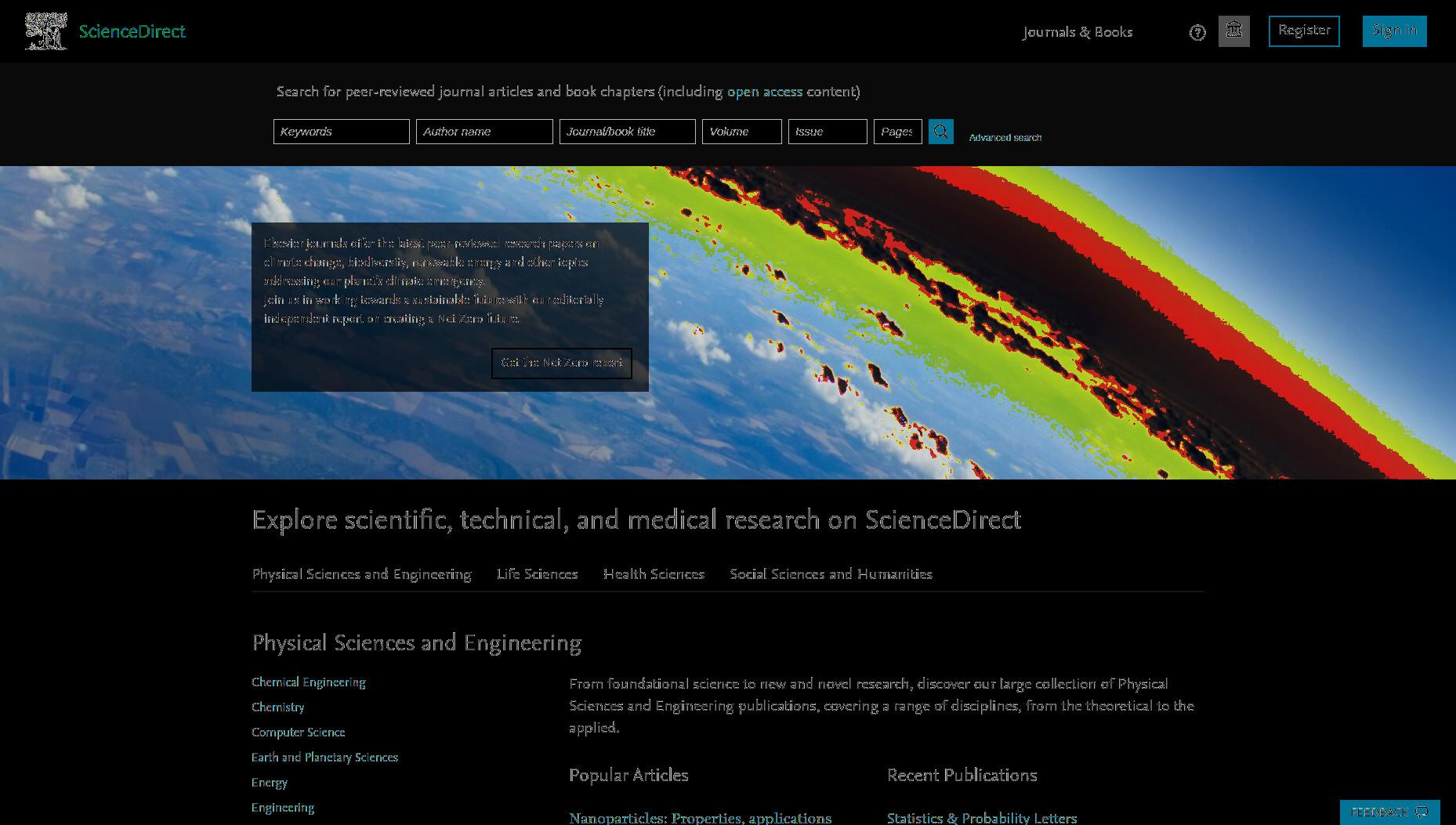Viewport: 1456px width, 825px height.
Task: Open the ScienceDirect home link
Action: coord(132,31)
